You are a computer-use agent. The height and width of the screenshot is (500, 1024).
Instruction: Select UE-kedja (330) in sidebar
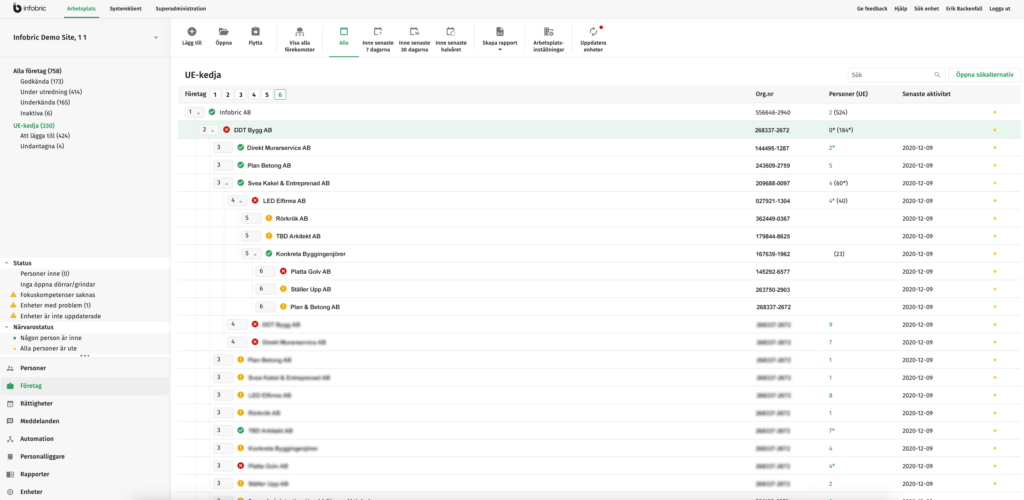click(x=34, y=125)
